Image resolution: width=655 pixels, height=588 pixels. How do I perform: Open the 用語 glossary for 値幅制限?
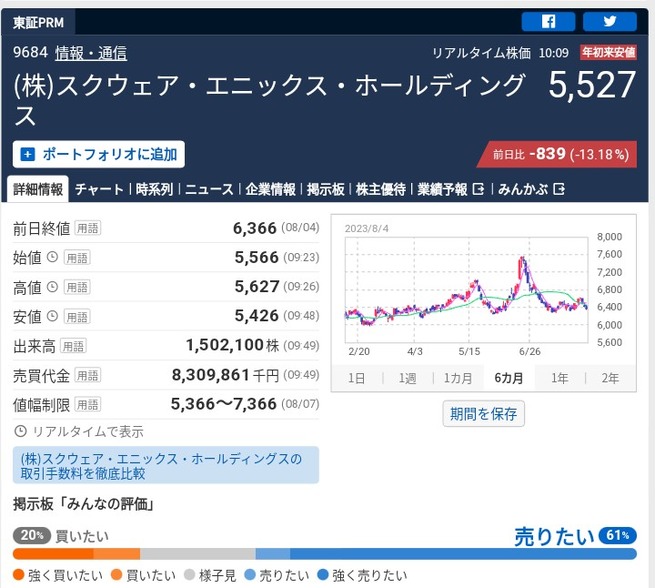click(x=88, y=404)
